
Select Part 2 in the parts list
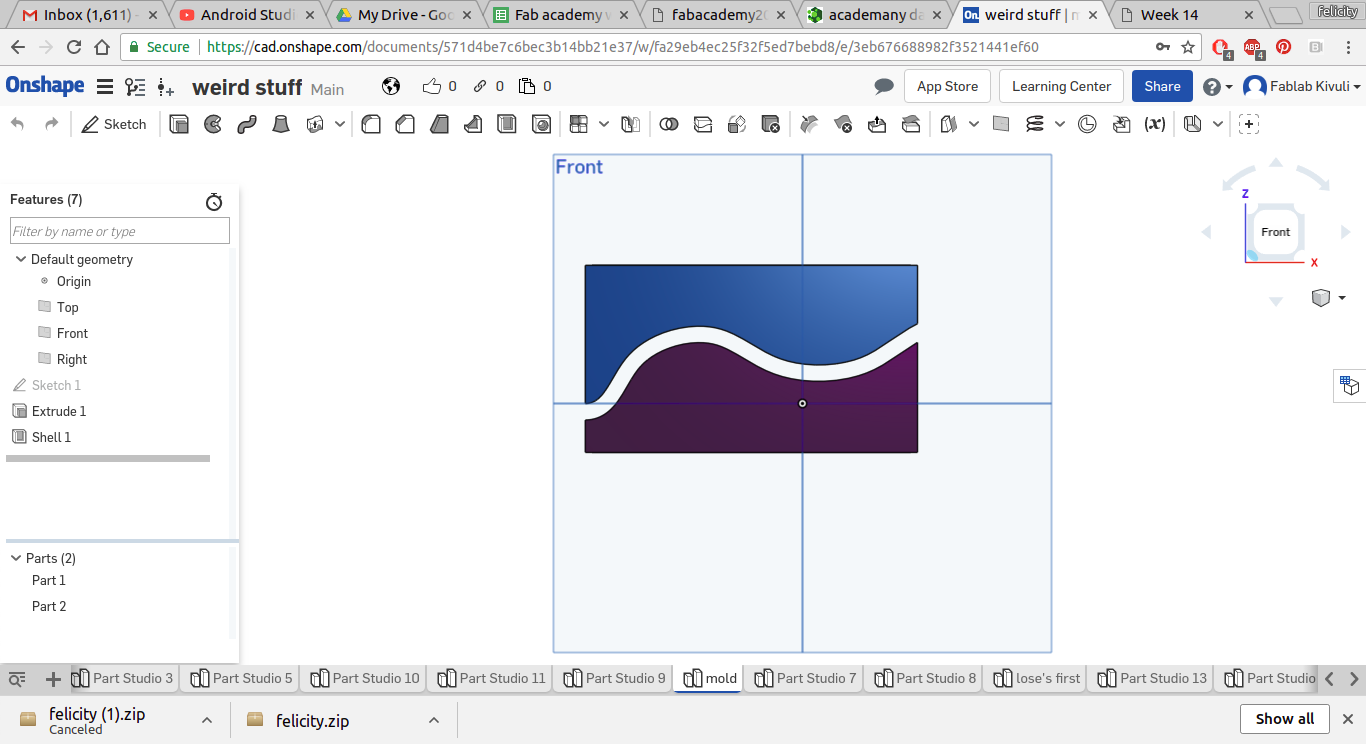coord(49,606)
